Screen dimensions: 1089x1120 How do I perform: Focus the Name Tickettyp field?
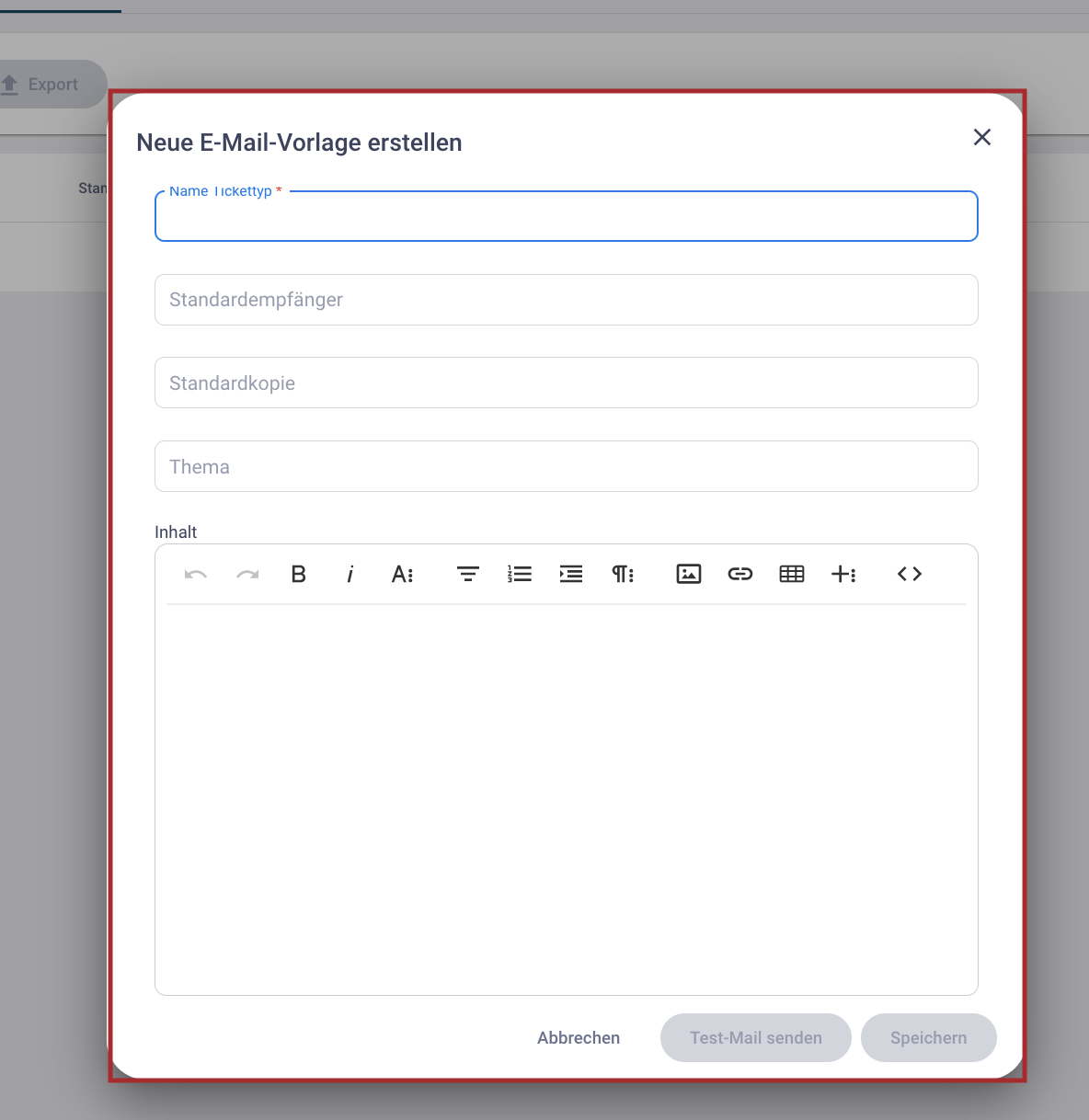tap(567, 216)
